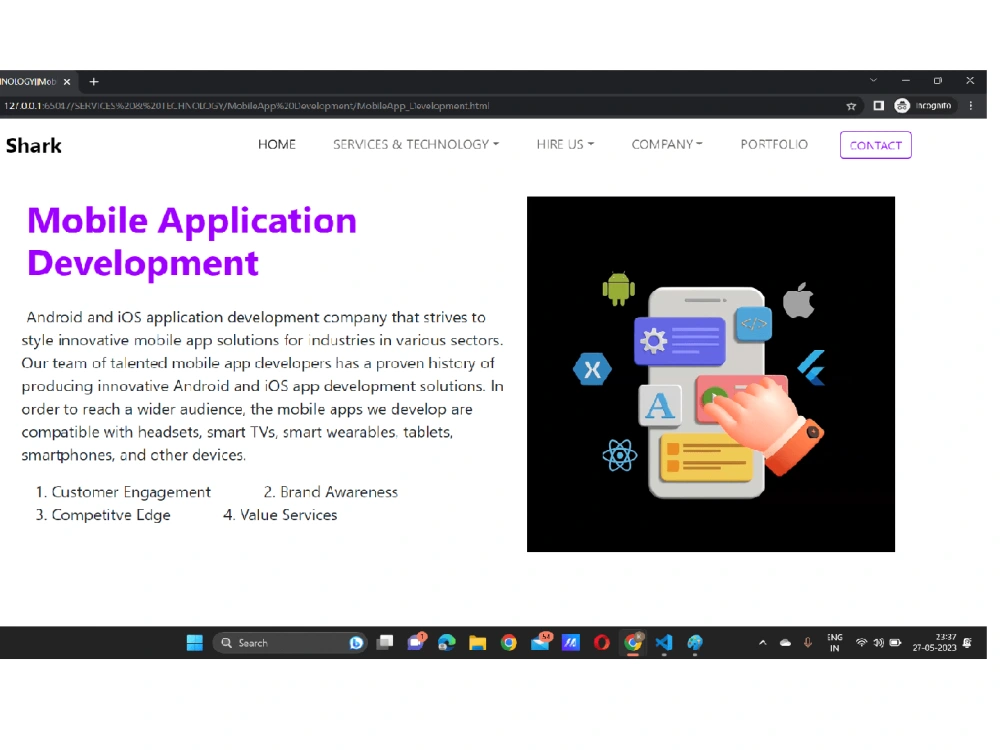This screenshot has height=750, width=1000.
Task: Expand SERVICES & TECHNOLOGY dropdown
Action: [x=416, y=145]
